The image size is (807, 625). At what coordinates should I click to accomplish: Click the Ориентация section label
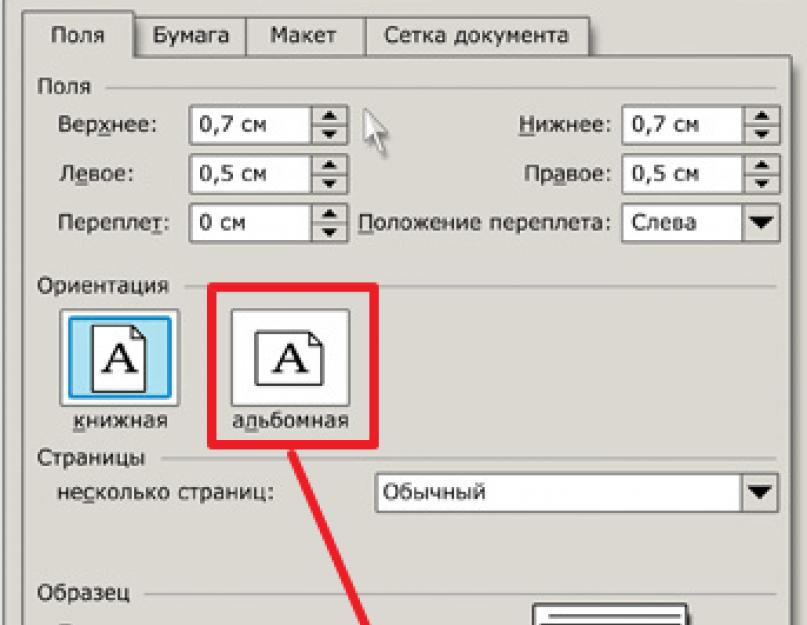point(103,286)
